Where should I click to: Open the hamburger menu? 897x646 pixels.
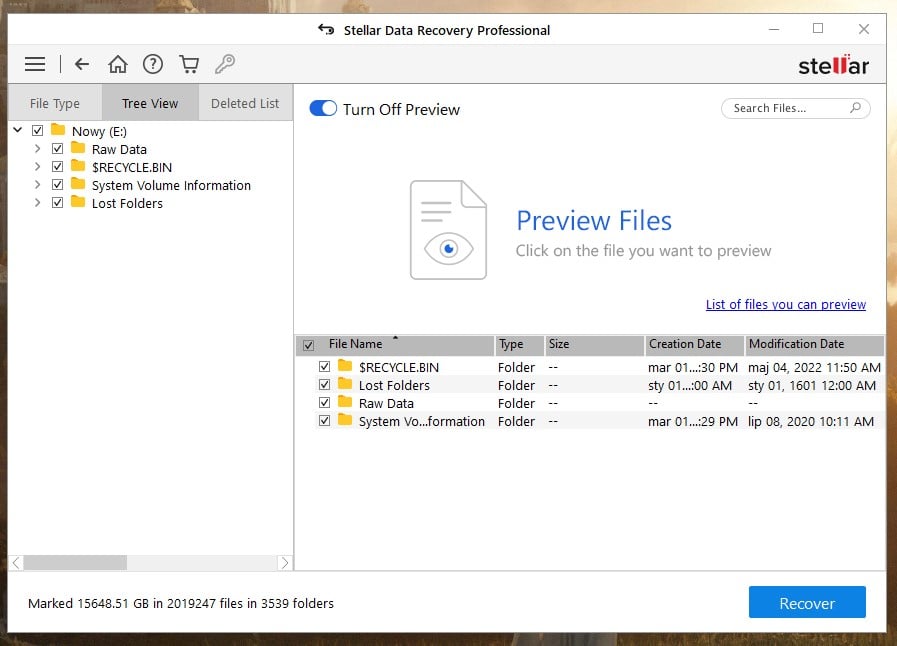[35, 64]
